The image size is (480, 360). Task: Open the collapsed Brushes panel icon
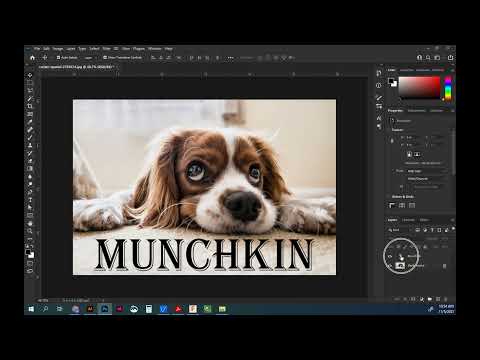379,98
